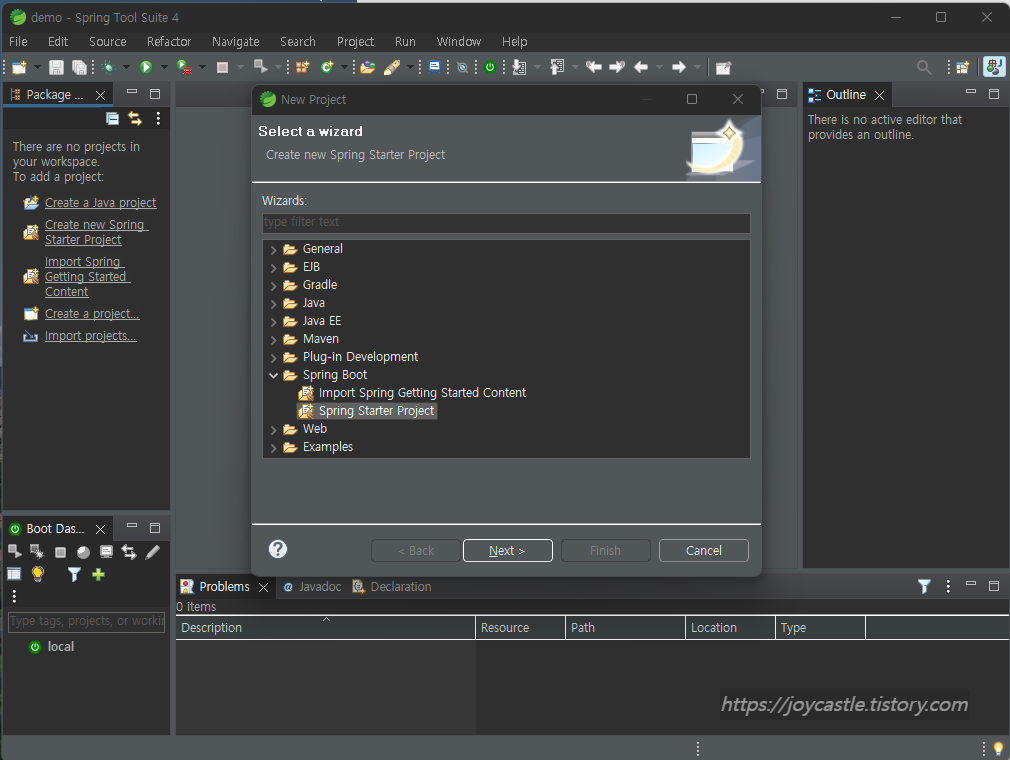Click the magnifier search icon in top-right toolbar
1010x760 pixels.
[924, 67]
